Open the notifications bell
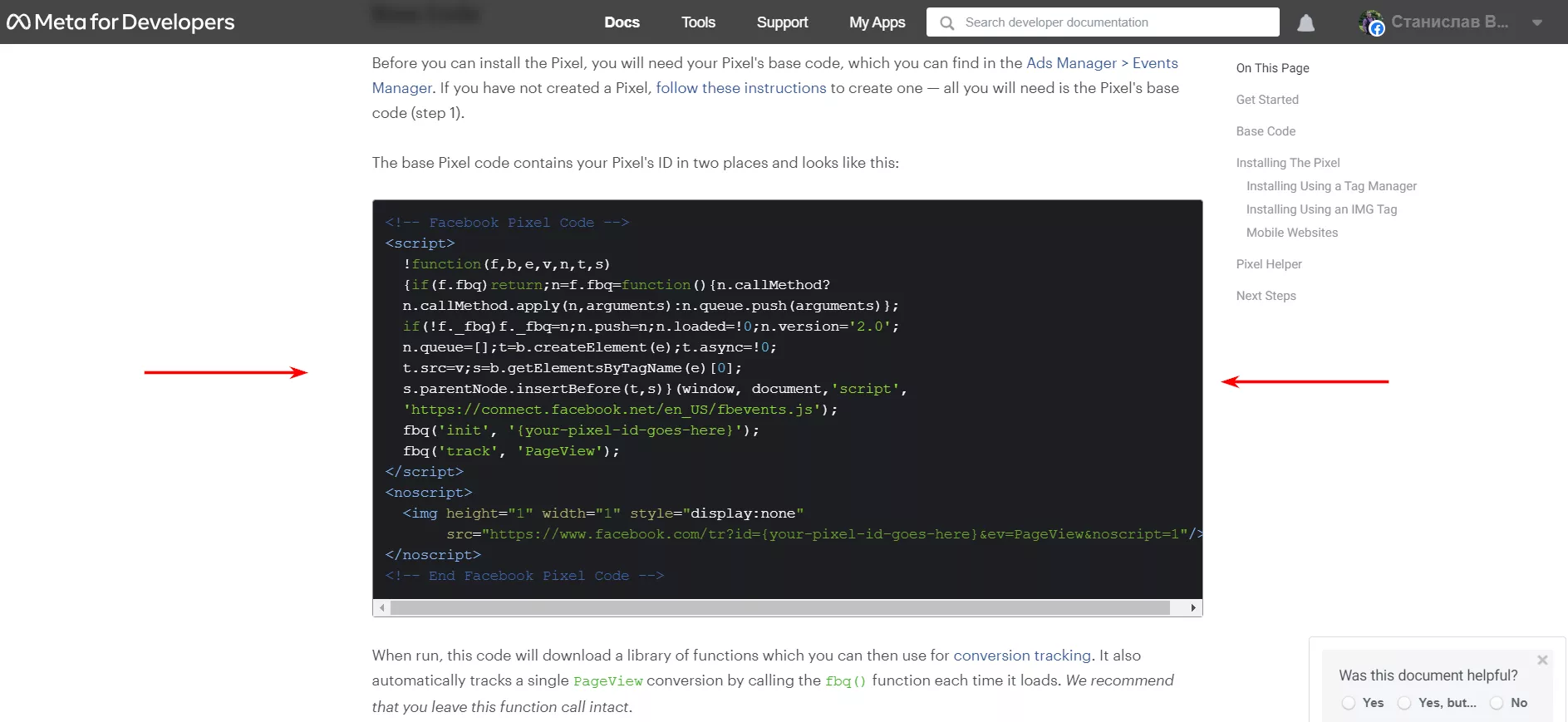 1306,22
